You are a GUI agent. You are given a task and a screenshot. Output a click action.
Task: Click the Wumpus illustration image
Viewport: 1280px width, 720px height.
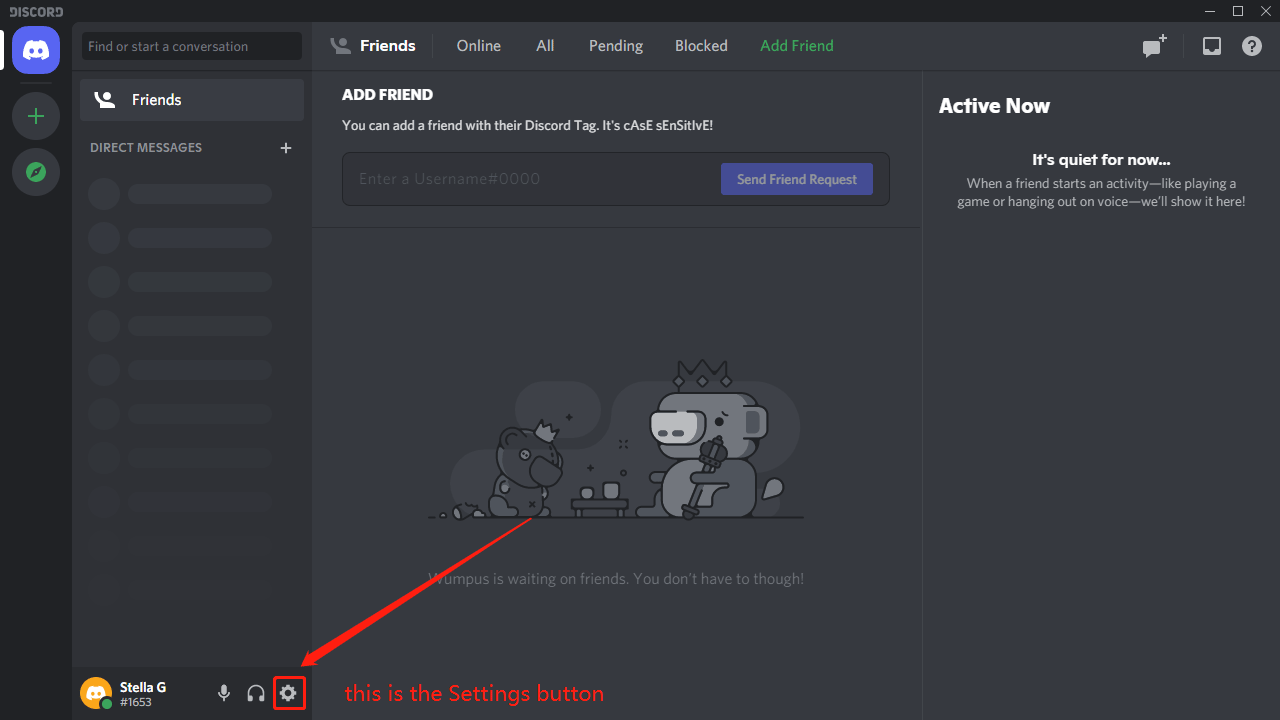coord(616,440)
